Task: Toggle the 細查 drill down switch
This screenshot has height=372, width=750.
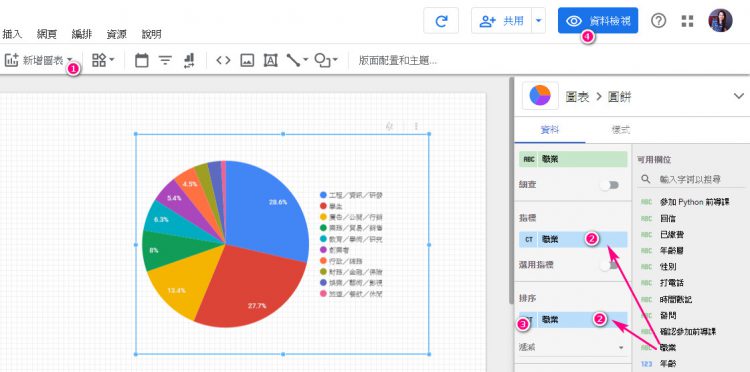Action: point(610,185)
